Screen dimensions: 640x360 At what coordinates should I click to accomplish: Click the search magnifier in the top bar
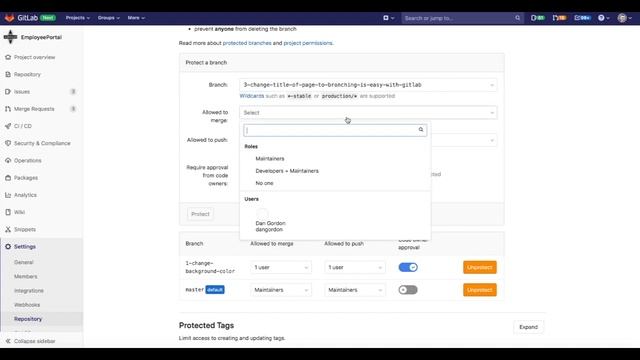[518, 18]
